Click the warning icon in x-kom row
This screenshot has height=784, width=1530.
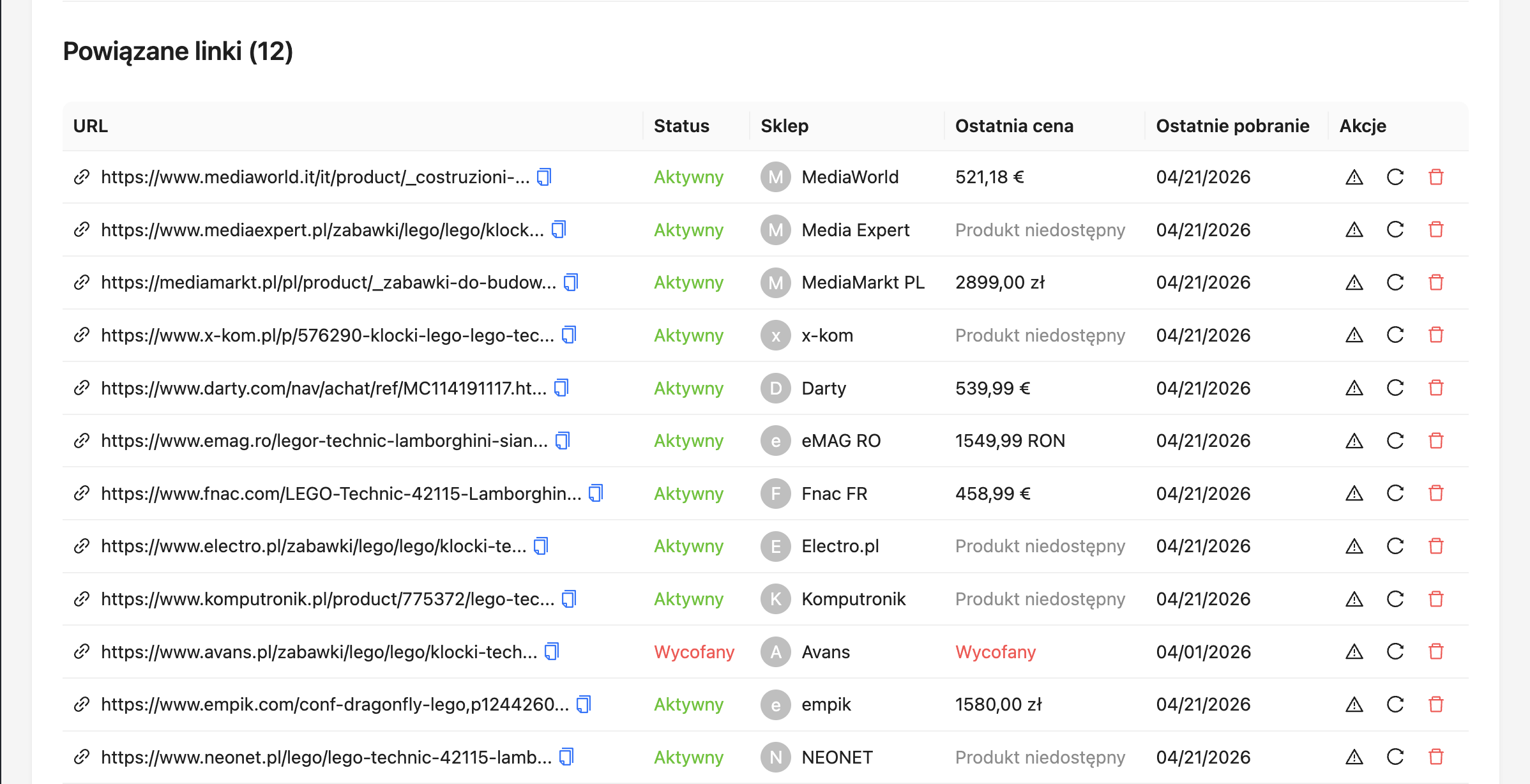[1354, 335]
